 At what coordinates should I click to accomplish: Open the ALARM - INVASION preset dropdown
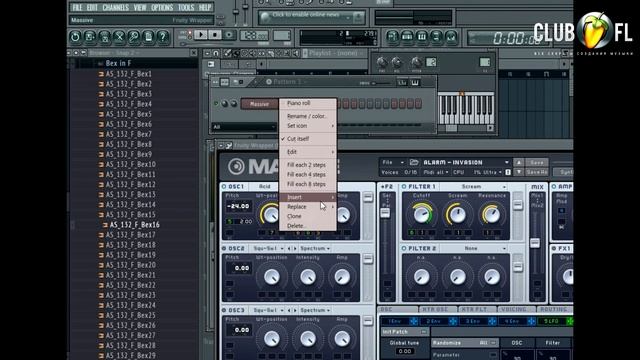(466, 162)
